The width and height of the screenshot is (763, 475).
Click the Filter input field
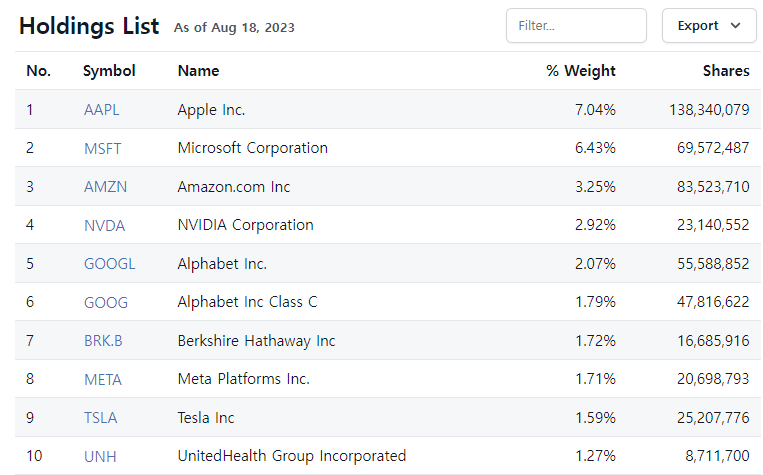click(x=576, y=26)
